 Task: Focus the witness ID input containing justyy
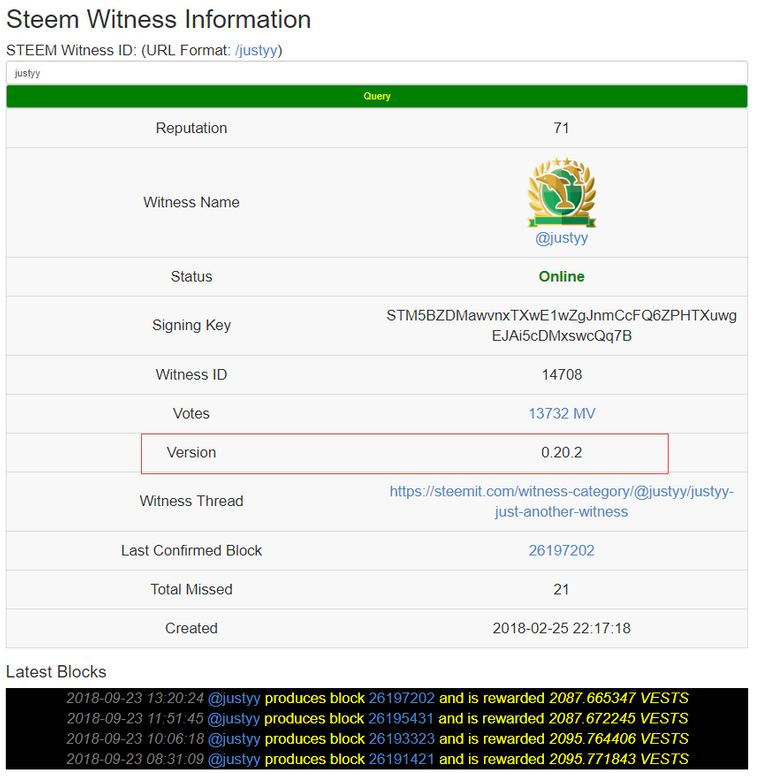tap(377, 73)
